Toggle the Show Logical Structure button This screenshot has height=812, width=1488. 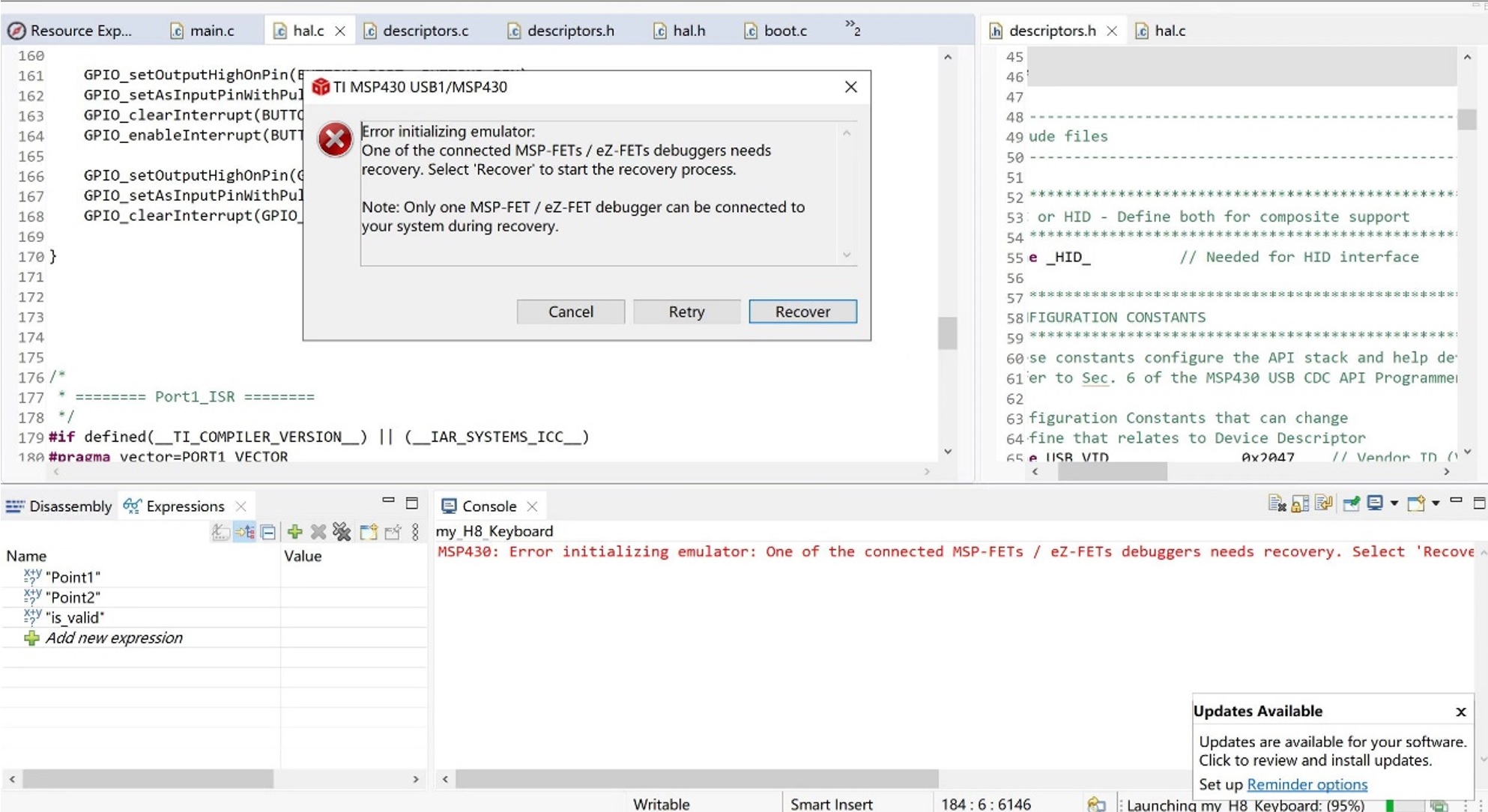tap(244, 532)
